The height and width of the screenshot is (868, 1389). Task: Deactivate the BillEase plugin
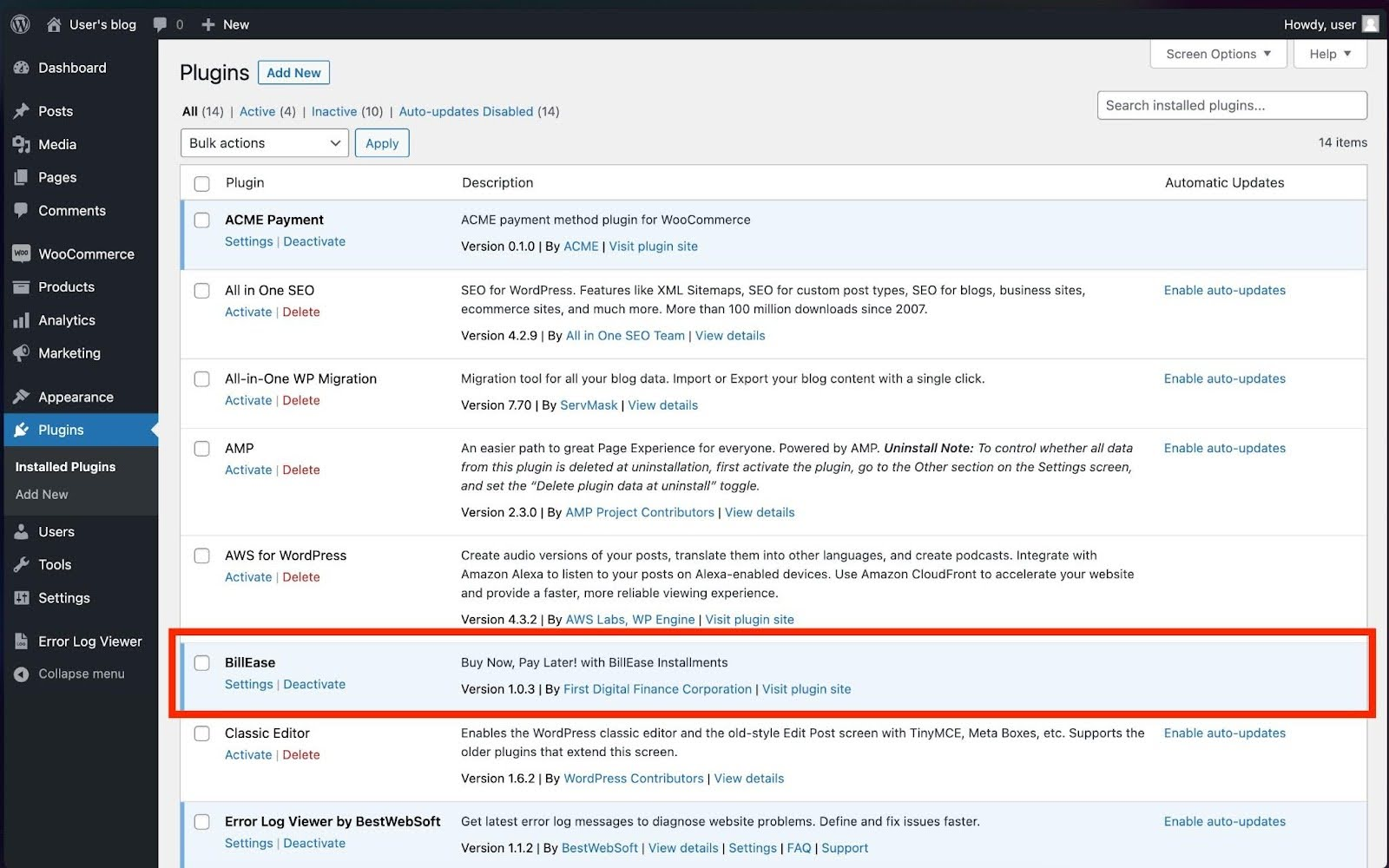(314, 684)
